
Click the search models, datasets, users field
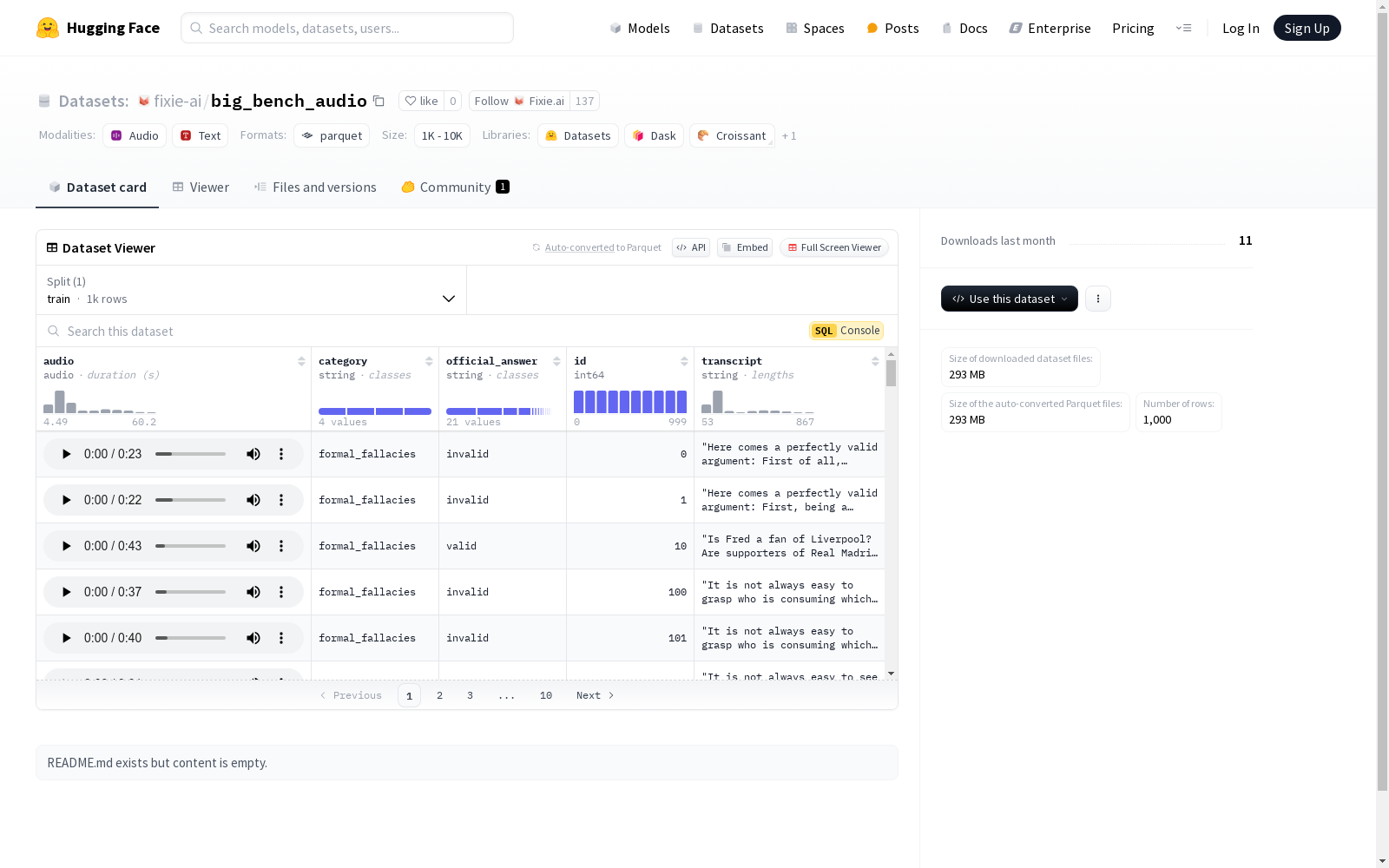[347, 28]
